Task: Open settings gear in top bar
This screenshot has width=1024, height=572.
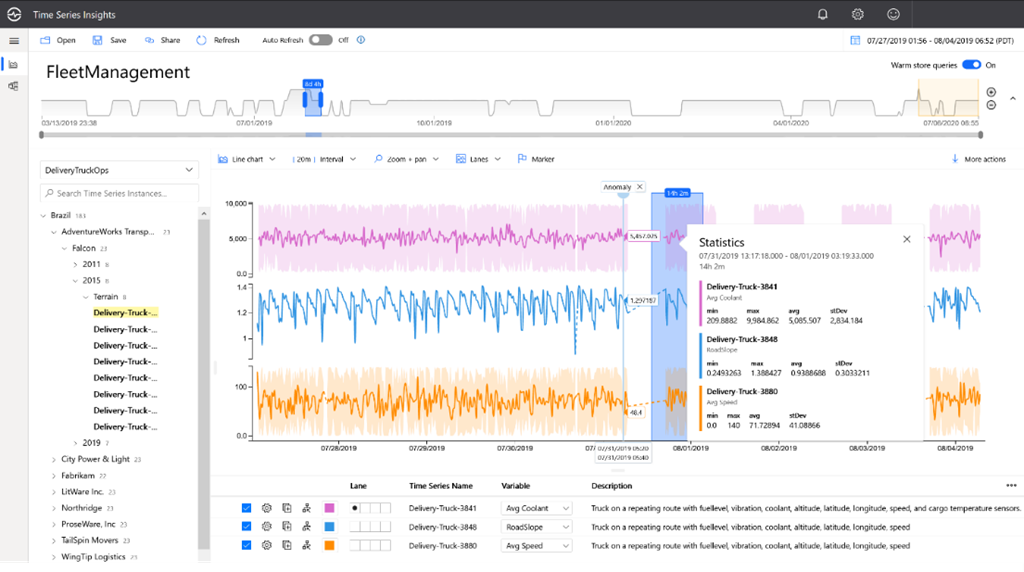Action: click(857, 14)
